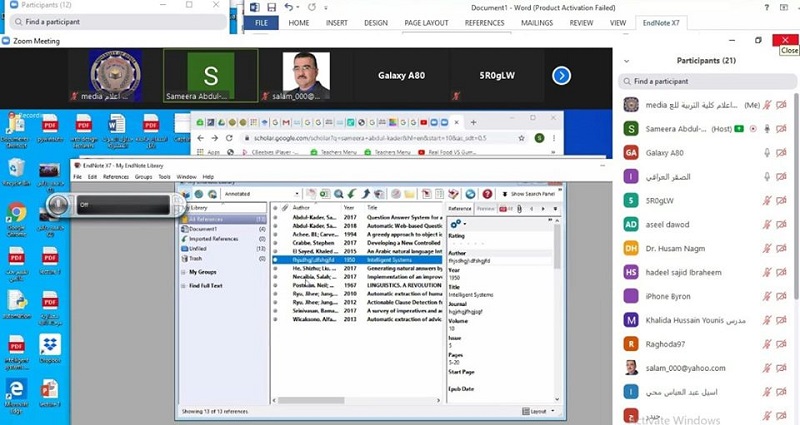Click the yellow Open Folder icon in EndNote toolbar
The height and width of the screenshot is (425, 800).
click(x=409, y=194)
